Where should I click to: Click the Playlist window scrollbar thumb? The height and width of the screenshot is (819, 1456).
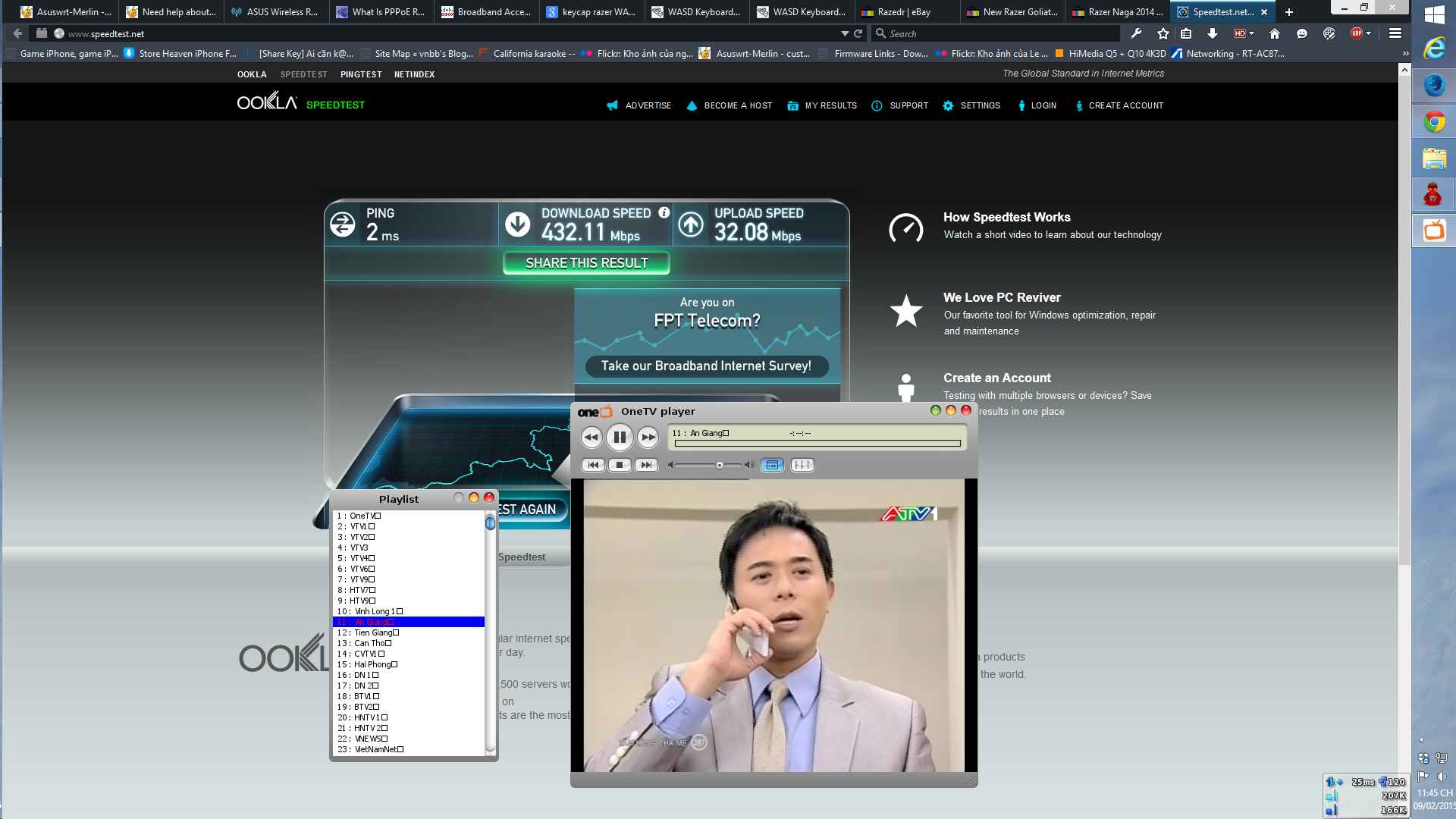[490, 522]
